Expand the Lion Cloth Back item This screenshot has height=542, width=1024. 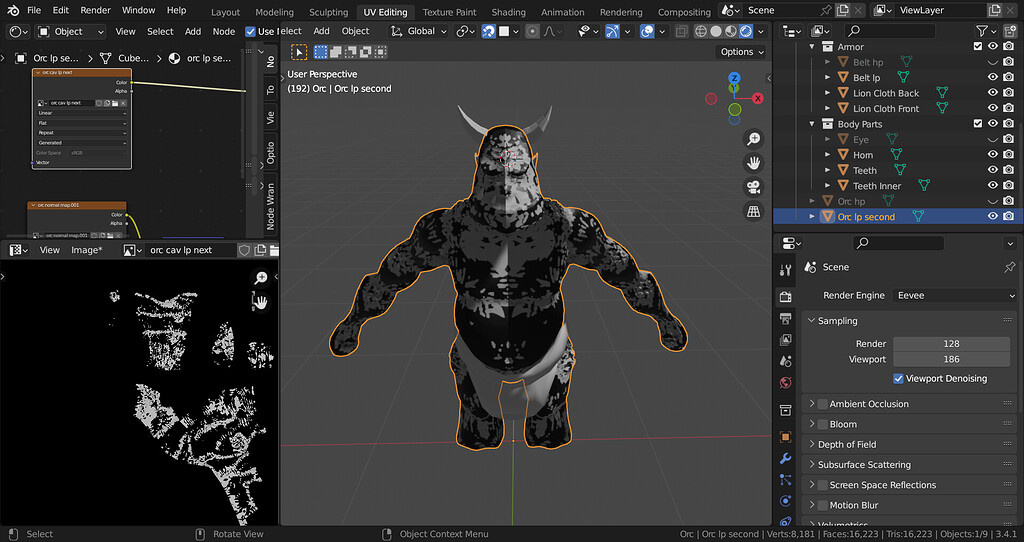coord(827,93)
